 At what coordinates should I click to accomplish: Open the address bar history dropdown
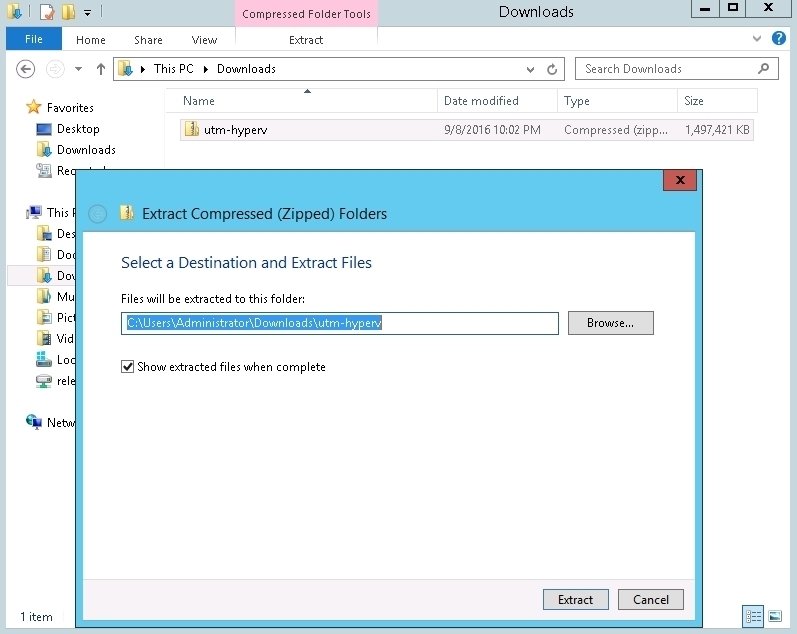tap(530, 69)
